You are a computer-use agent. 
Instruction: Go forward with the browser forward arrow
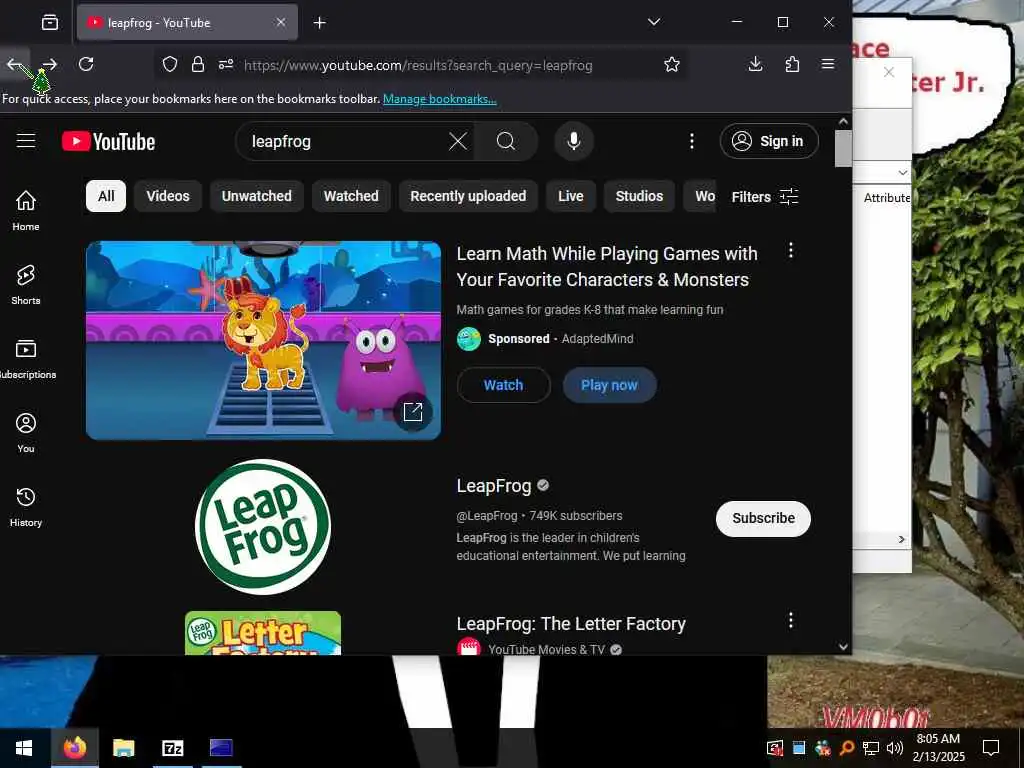point(50,65)
